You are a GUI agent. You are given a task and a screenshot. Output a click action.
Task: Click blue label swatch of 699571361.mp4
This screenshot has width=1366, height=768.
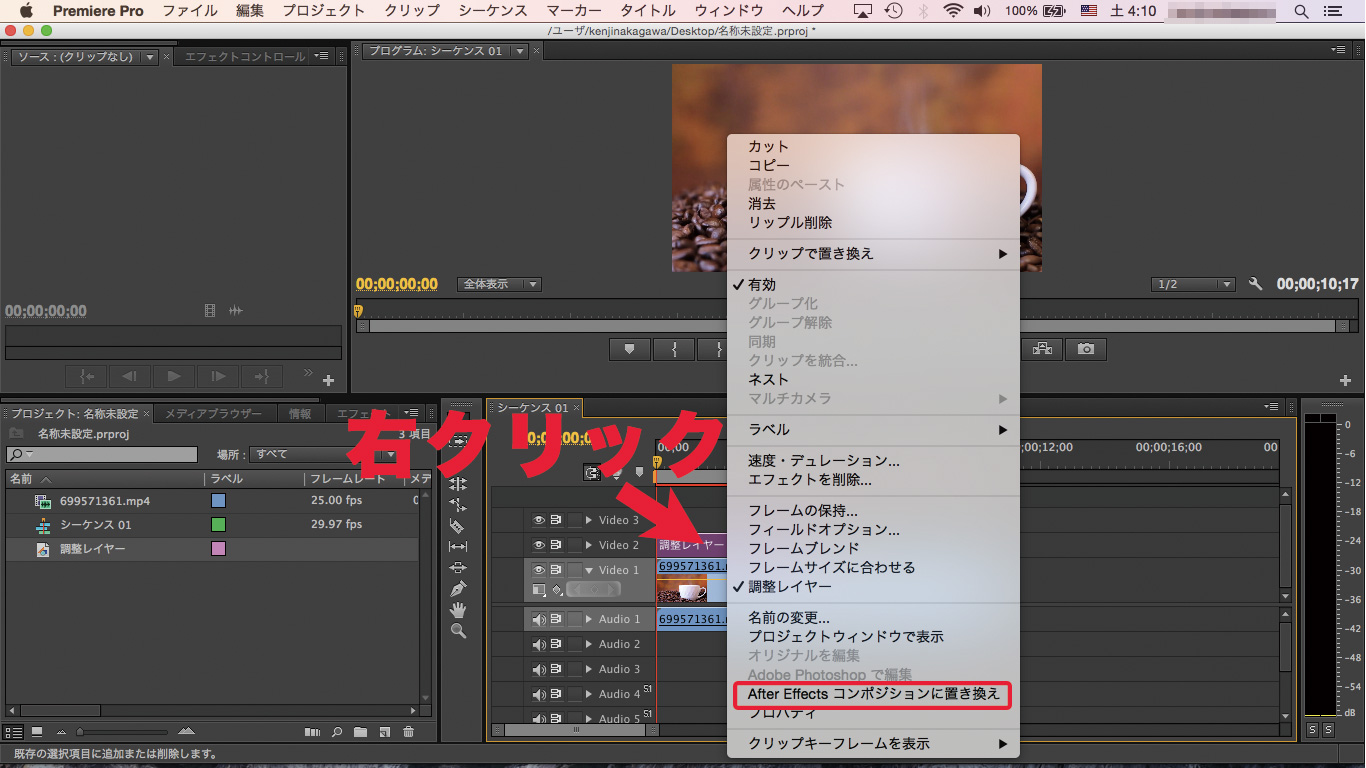click(218, 500)
